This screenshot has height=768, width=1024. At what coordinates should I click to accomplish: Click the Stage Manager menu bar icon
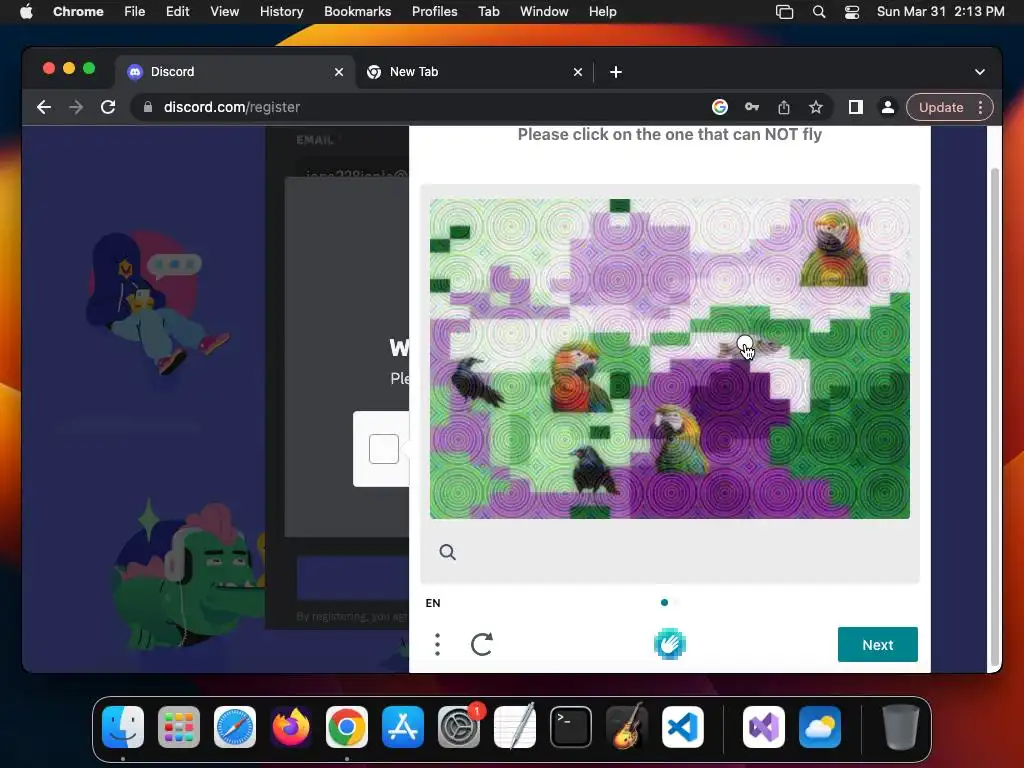tap(784, 12)
